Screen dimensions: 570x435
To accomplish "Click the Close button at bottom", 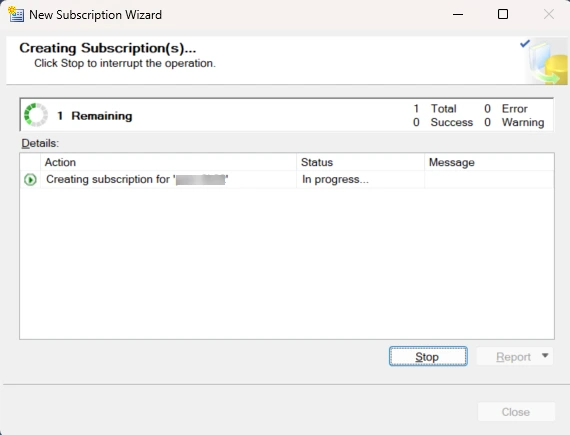I will (516, 412).
